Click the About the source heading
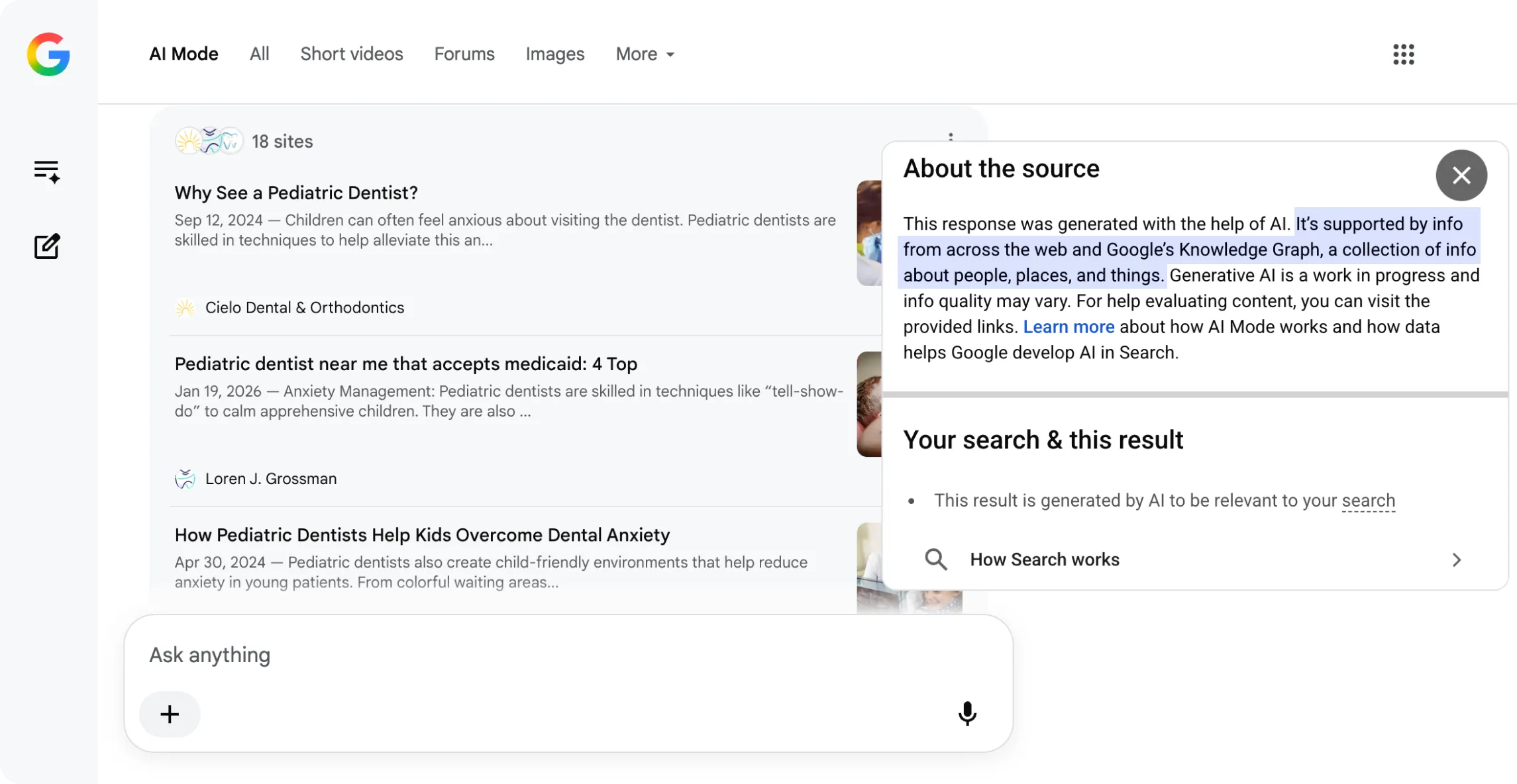 (x=1000, y=169)
